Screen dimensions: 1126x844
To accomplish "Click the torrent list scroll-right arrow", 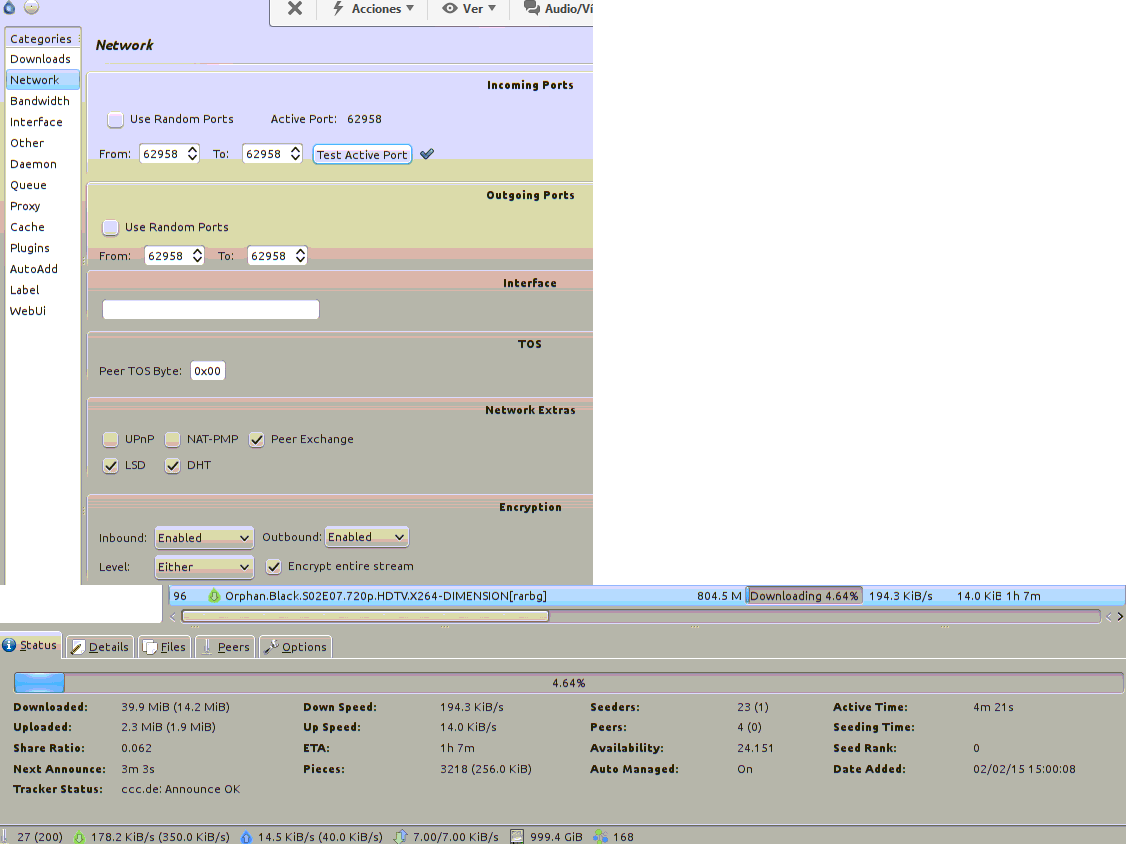I will click(1120, 616).
